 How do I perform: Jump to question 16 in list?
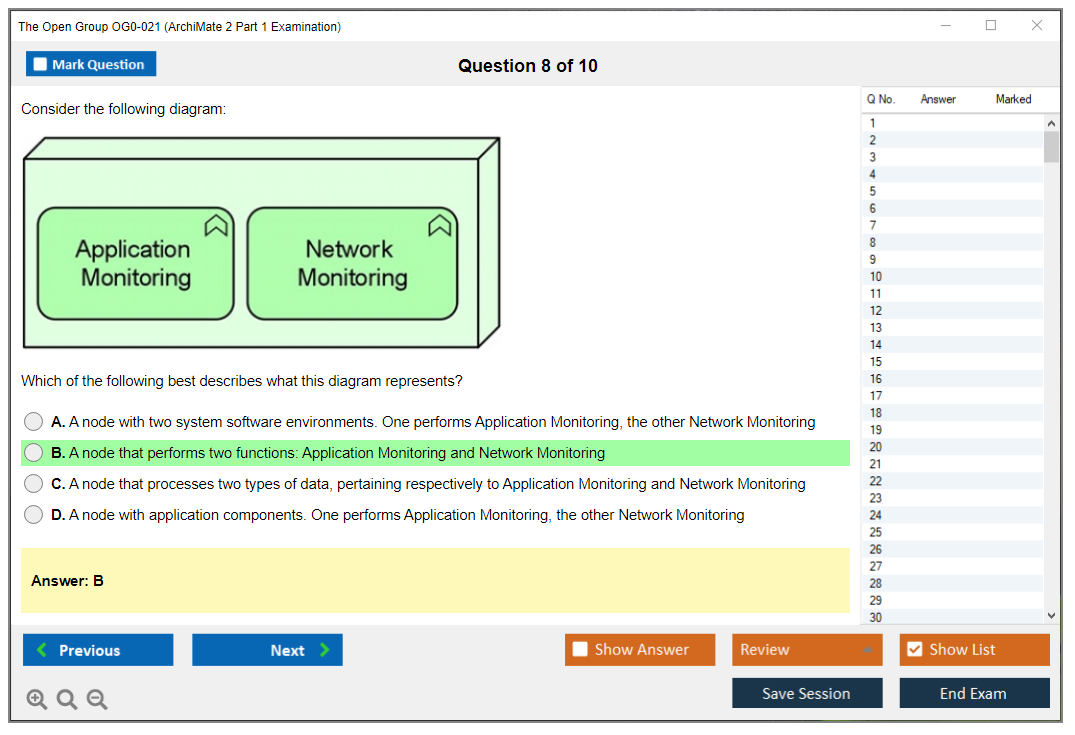pyautogui.click(x=876, y=379)
